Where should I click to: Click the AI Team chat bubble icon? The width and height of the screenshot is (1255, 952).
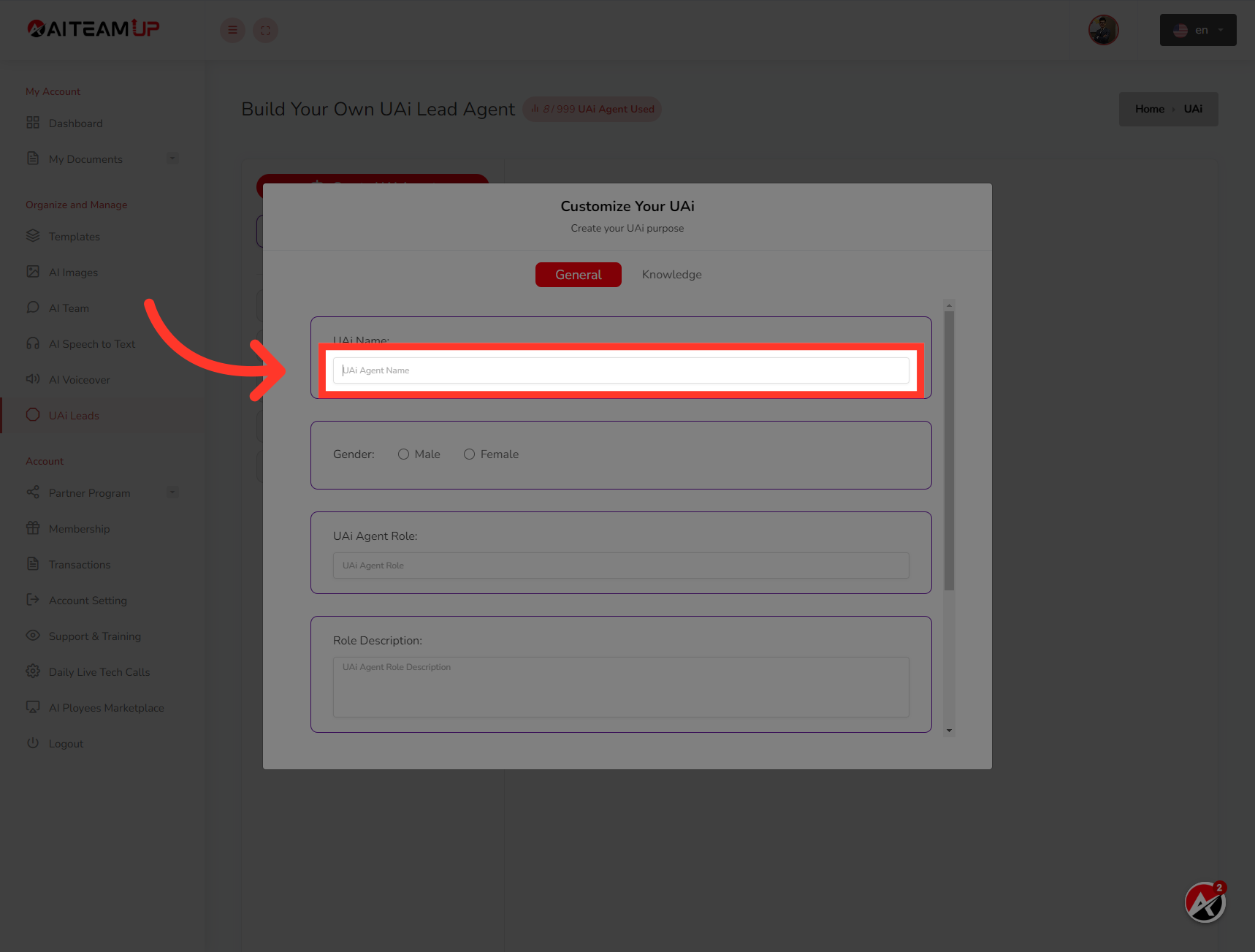point(33,308)
